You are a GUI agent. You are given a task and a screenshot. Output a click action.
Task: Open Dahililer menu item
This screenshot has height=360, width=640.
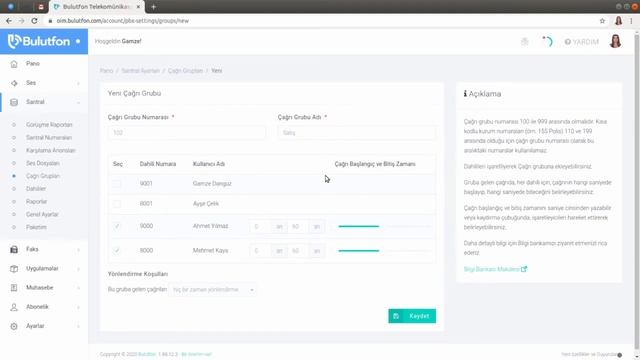point(36,189)
